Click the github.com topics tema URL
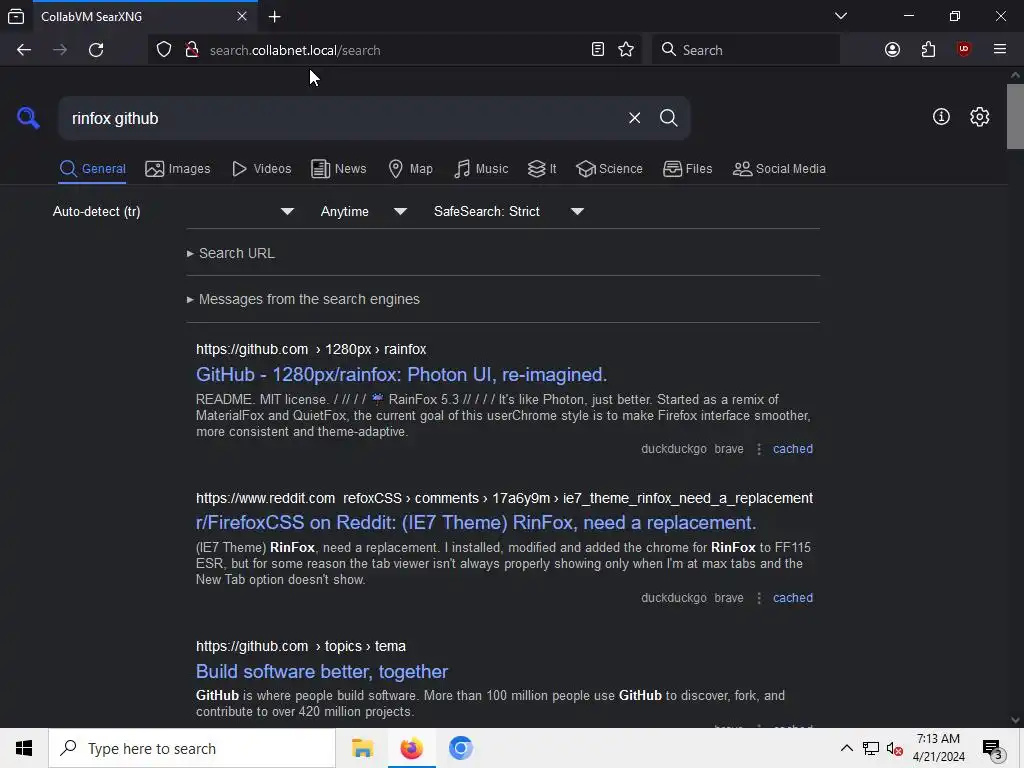Screen dimensions: 1024x768 [x=300, y=647]
